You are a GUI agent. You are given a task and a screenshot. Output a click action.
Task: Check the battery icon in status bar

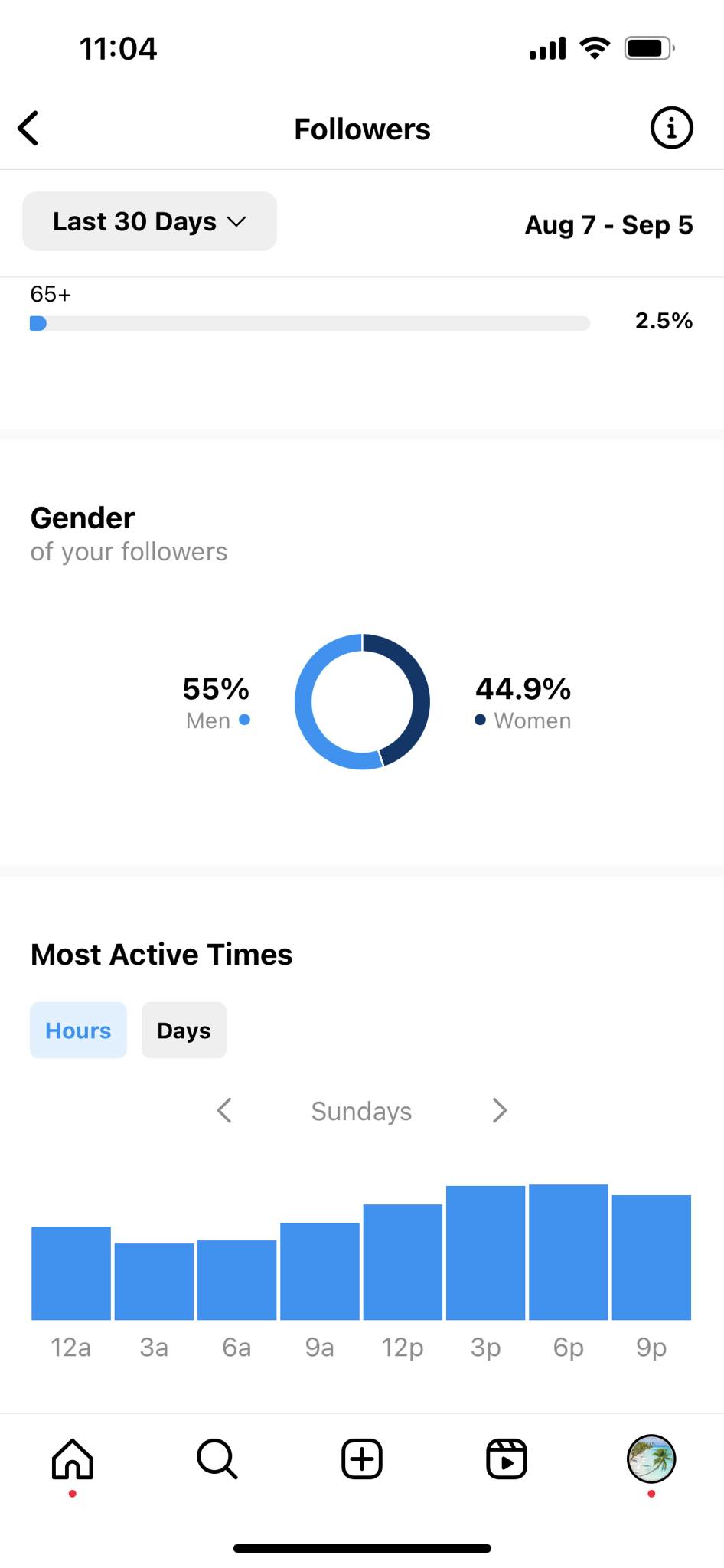[x=648, y=48]
